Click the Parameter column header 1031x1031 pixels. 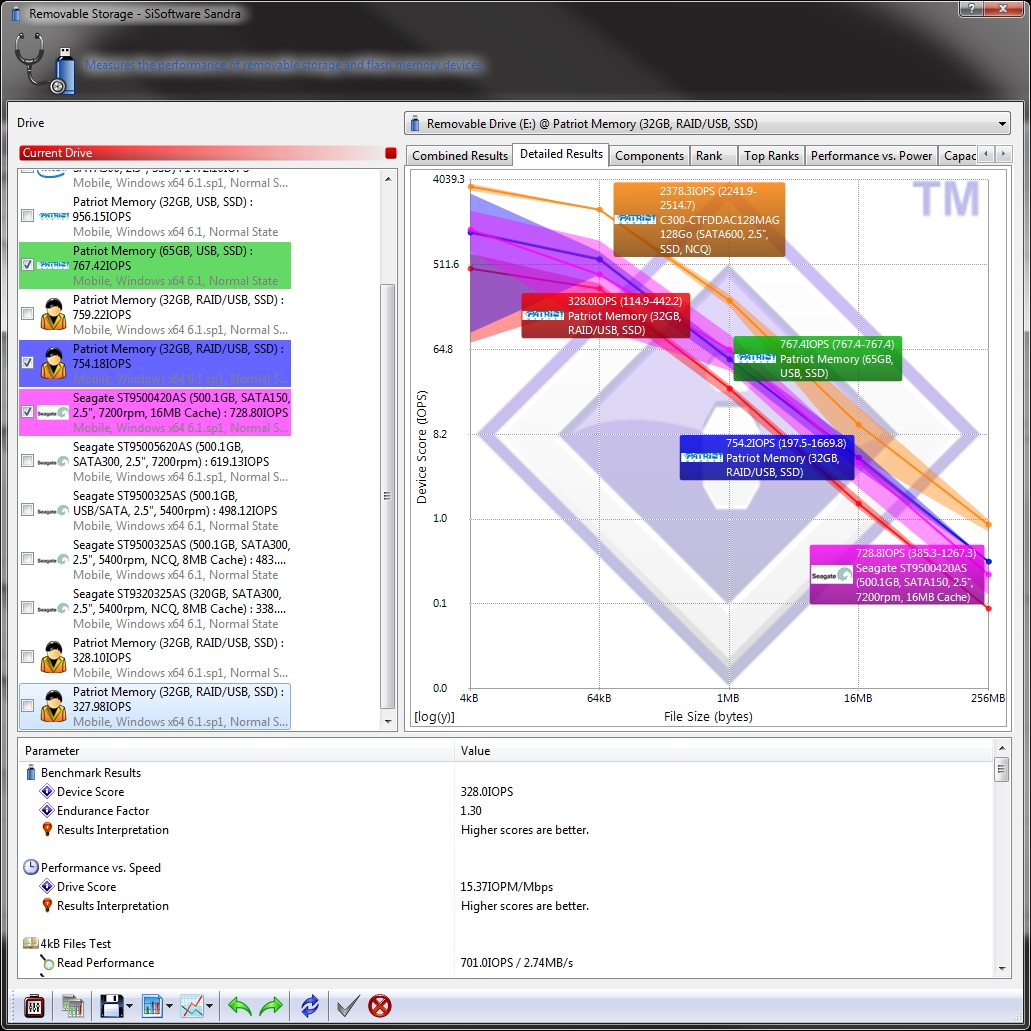click(237, 751)
